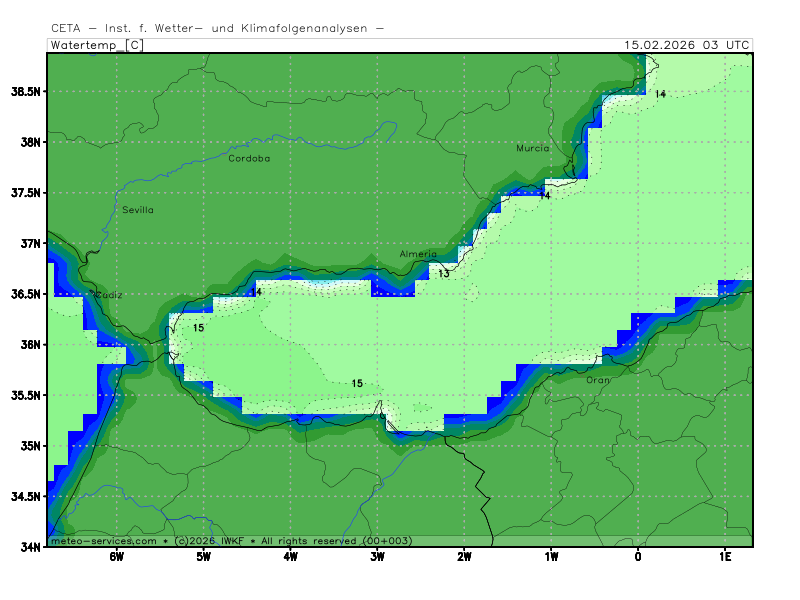Viewport: 800px width, 600px height.
Task: Click the Cadiz city label
Action: pyautogui.click(x=108, y=295)
